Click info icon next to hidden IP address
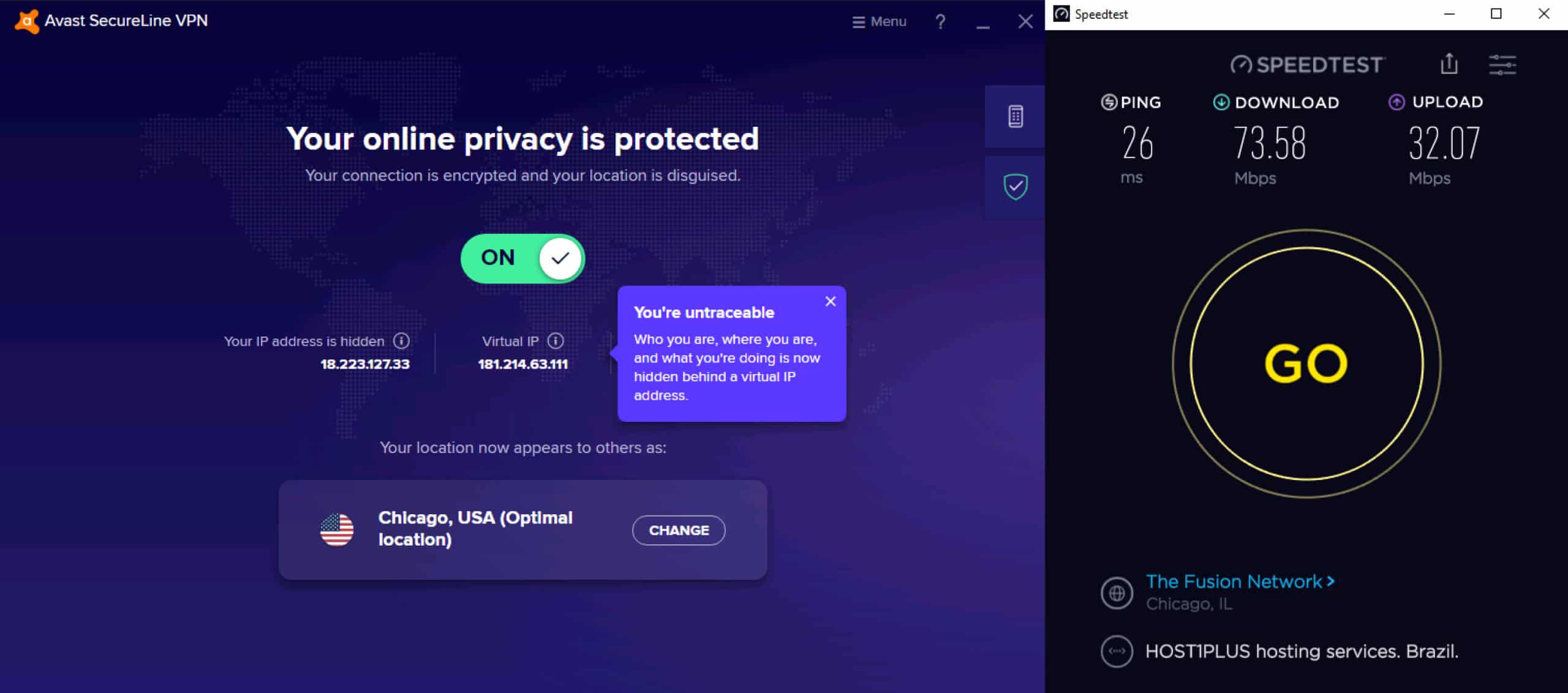 401,341
